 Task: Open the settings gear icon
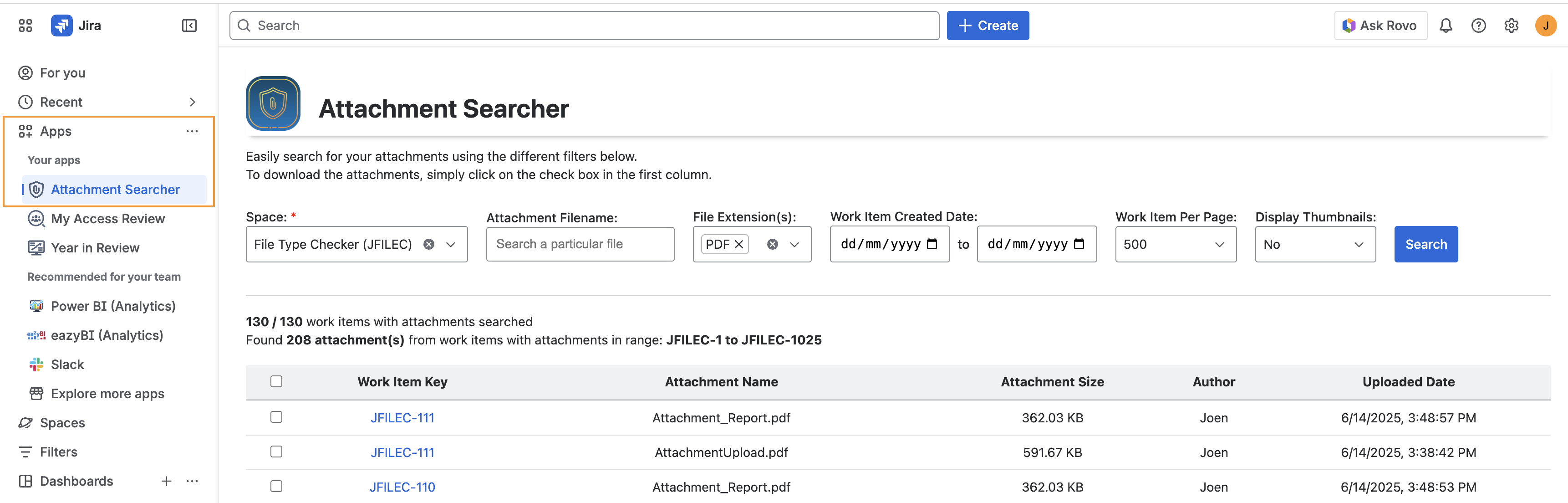1512,26
